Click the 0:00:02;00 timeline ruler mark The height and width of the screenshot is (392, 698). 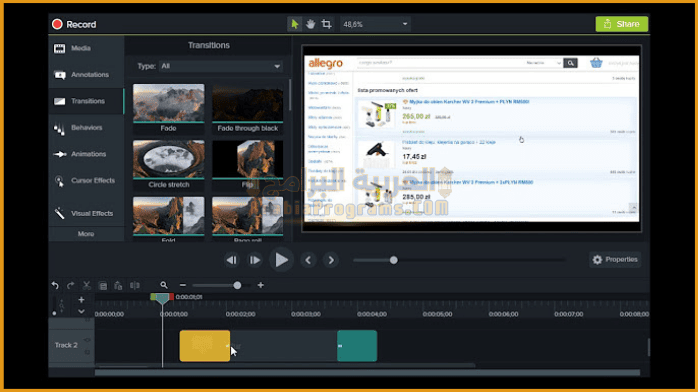click(240, 314)
